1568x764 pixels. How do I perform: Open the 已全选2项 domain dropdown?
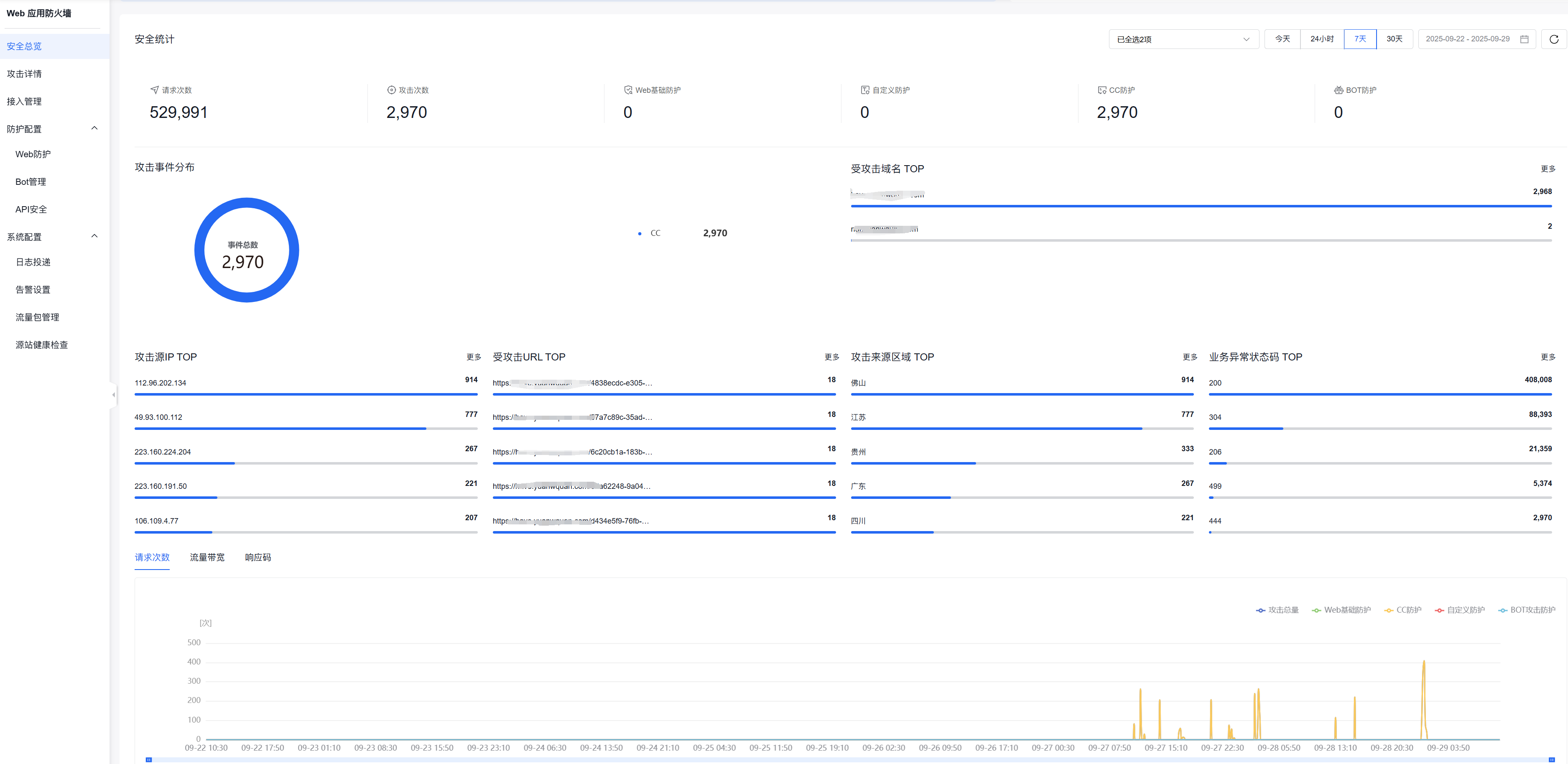(x=1183, y=39)
